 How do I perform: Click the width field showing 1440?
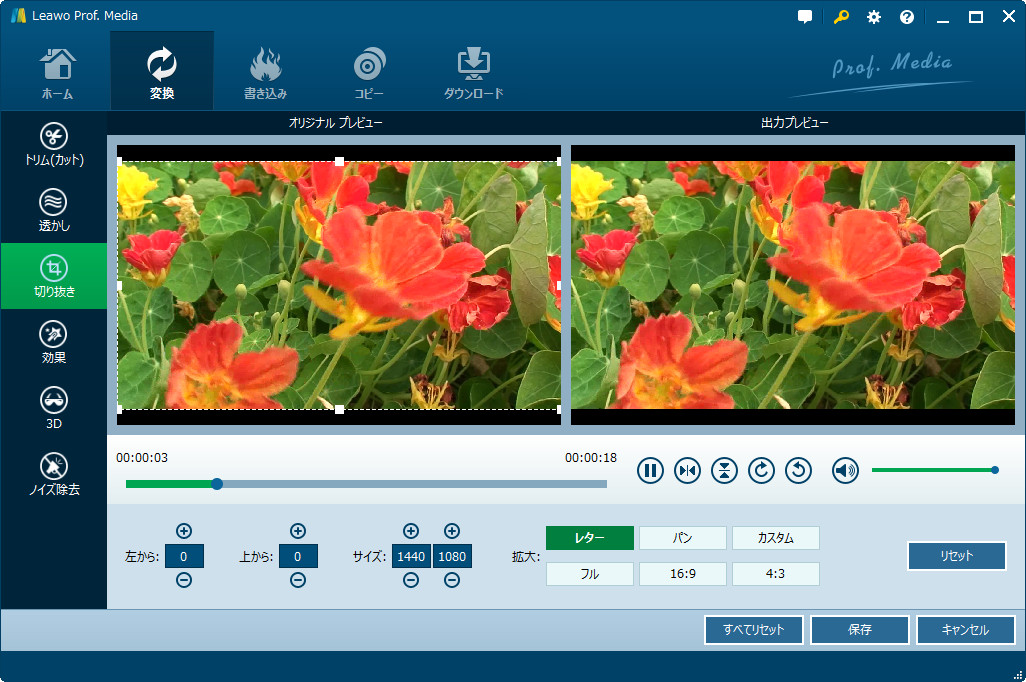click(x=411, y=556)
